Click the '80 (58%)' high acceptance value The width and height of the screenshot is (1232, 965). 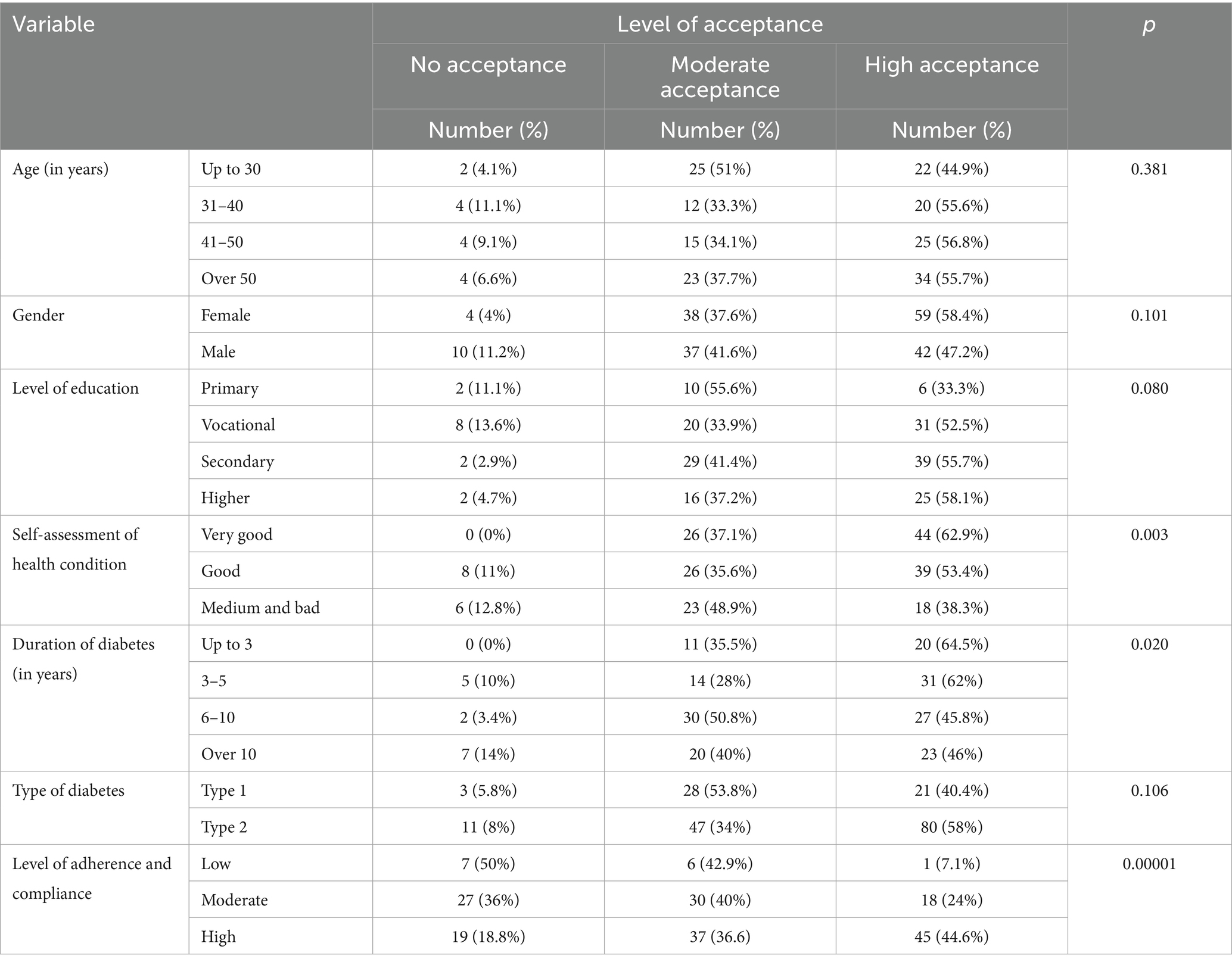[951, 827]
